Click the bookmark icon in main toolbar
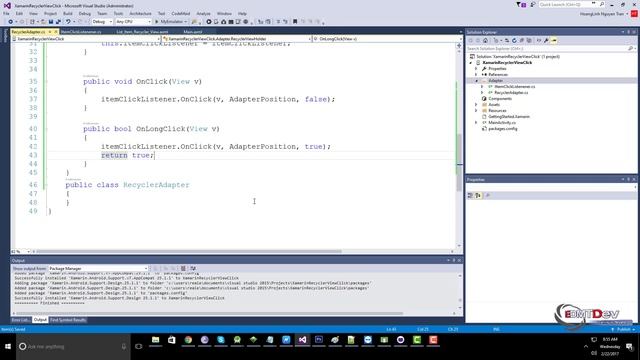 (295, 22)
